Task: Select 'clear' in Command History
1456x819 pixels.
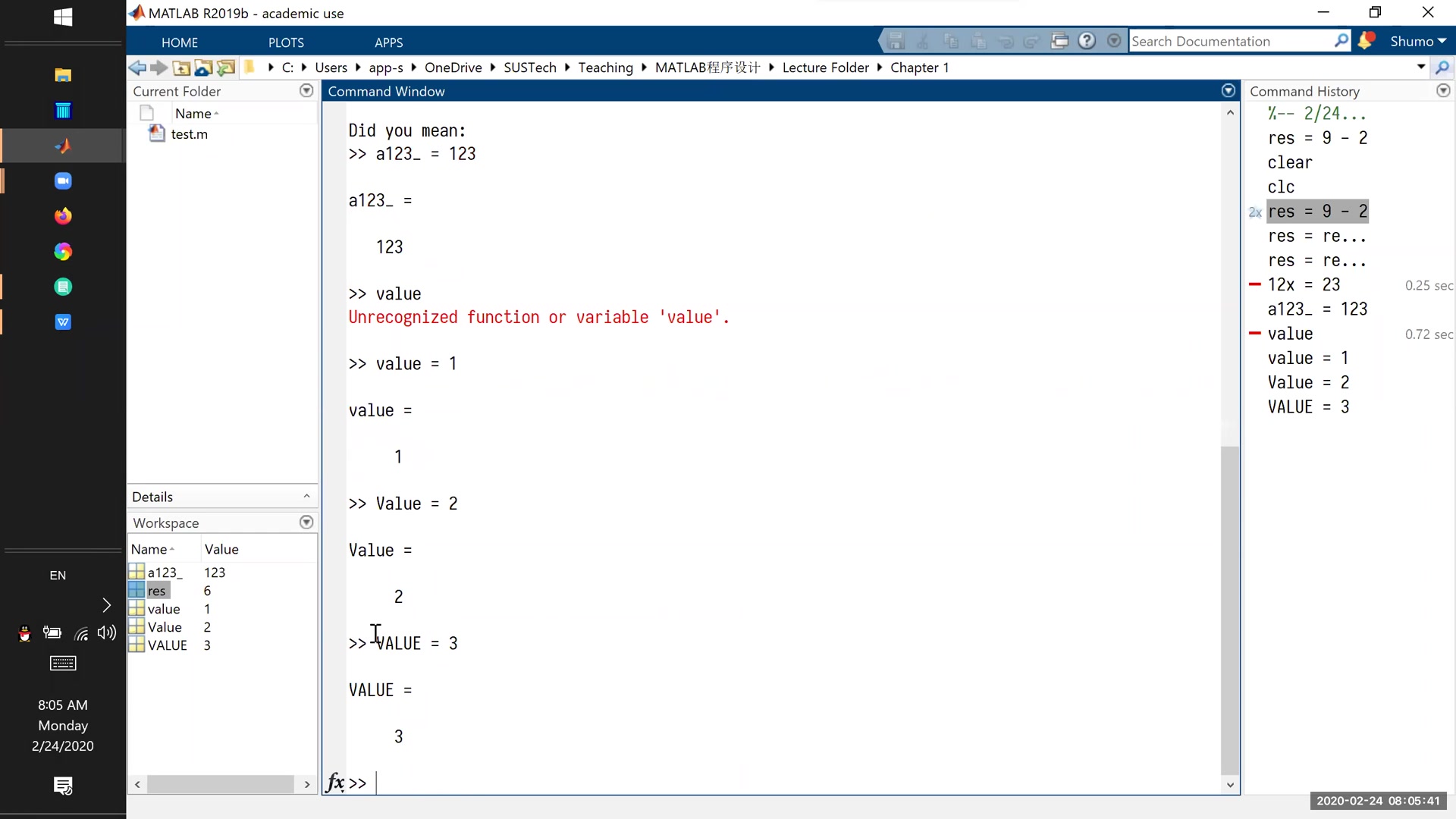Action: tap(1289, 162)
